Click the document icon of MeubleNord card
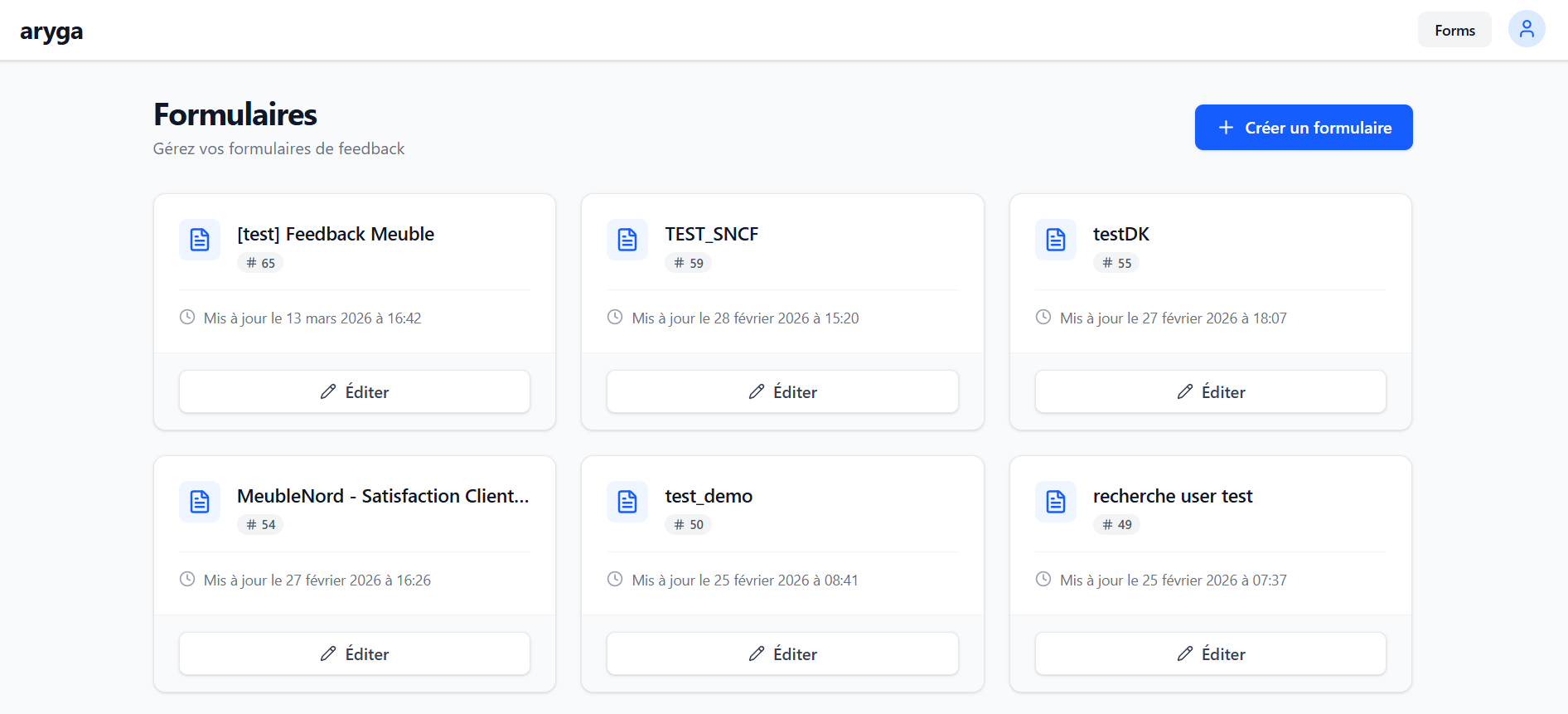 tap(200, 502)
